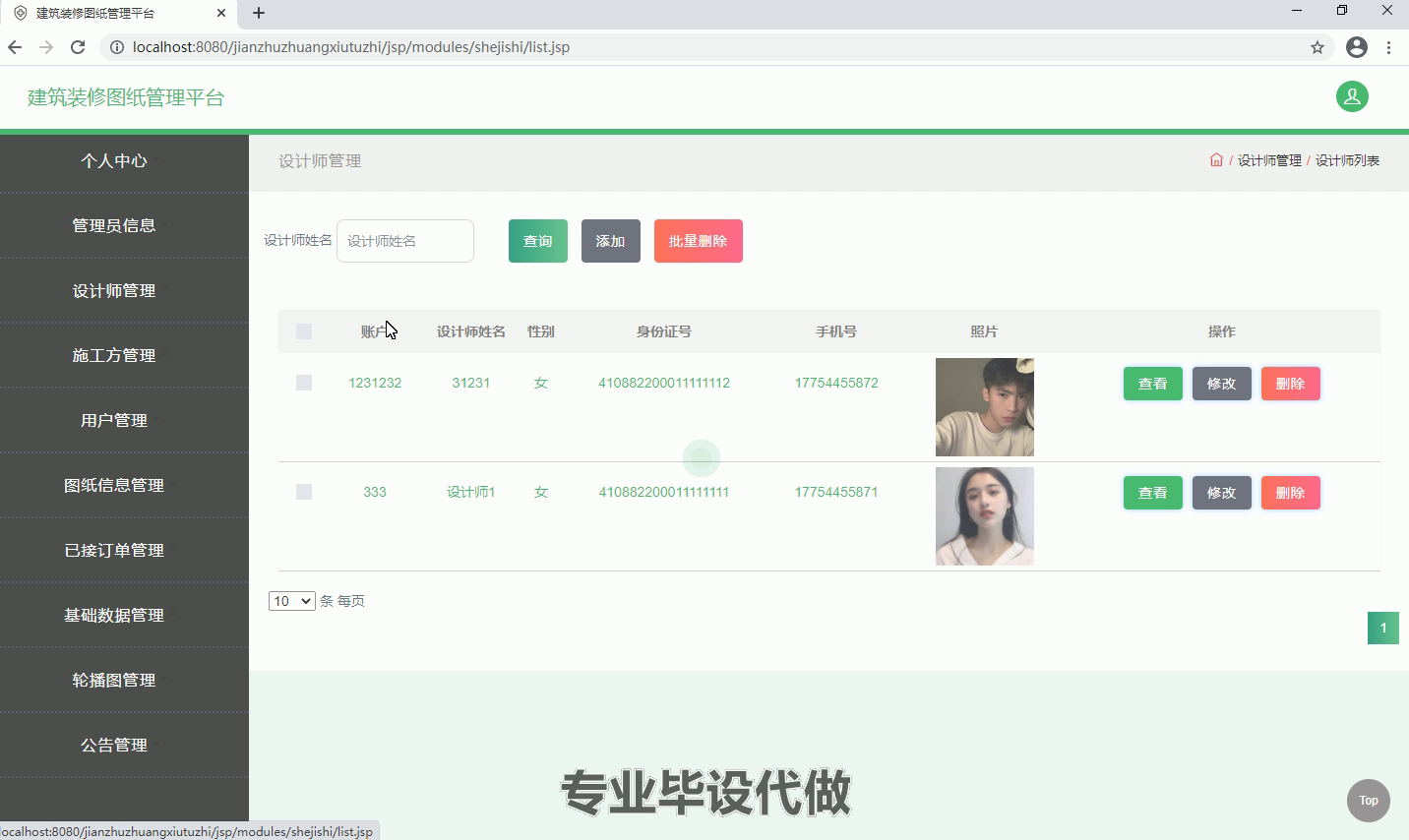Click 查看 for designer 31231
This screenshot has height=840, width=1409.
click(x=1153, y=384)
